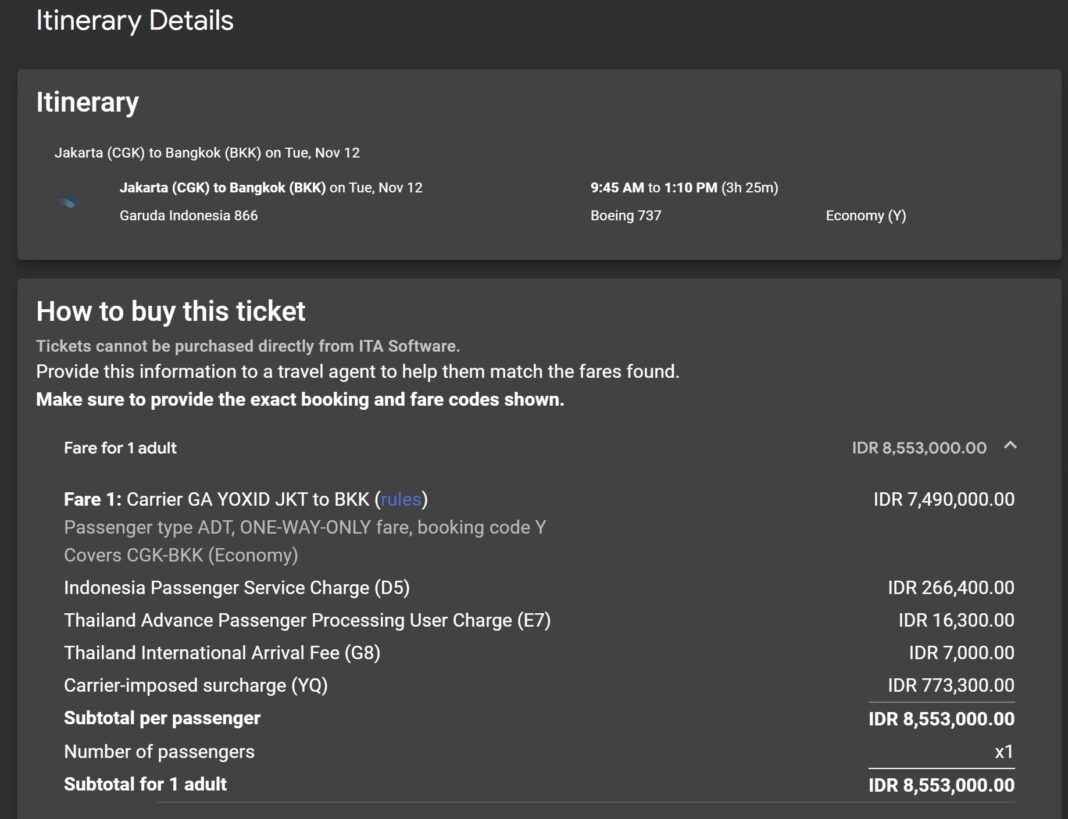Screen dimensions: 1068x819
Task: Click Indonesia Passenger Service Charge (D5) row
Action: (x=237, y=588)
